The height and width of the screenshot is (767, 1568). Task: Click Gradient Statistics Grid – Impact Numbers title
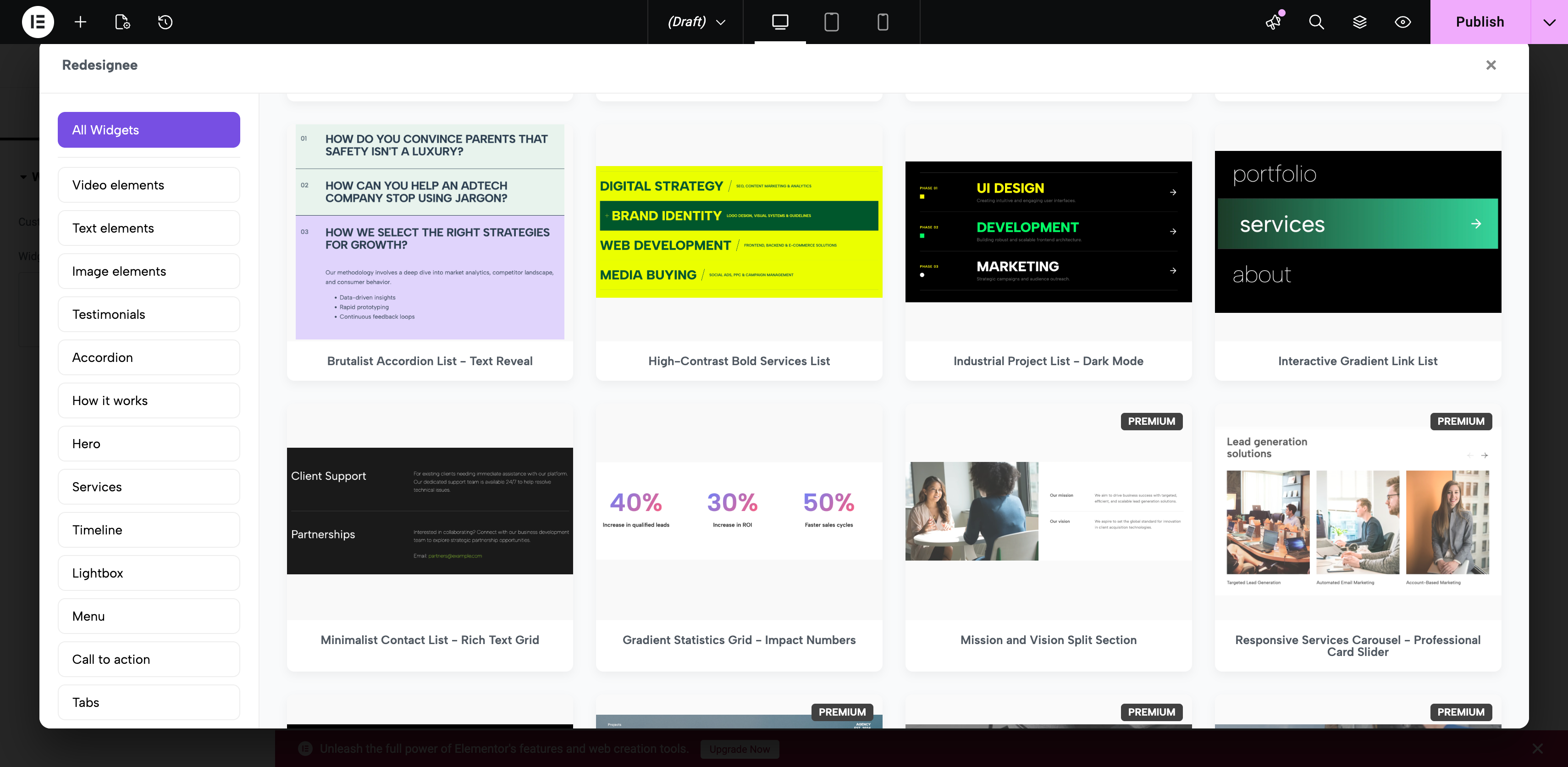[739, 640]
